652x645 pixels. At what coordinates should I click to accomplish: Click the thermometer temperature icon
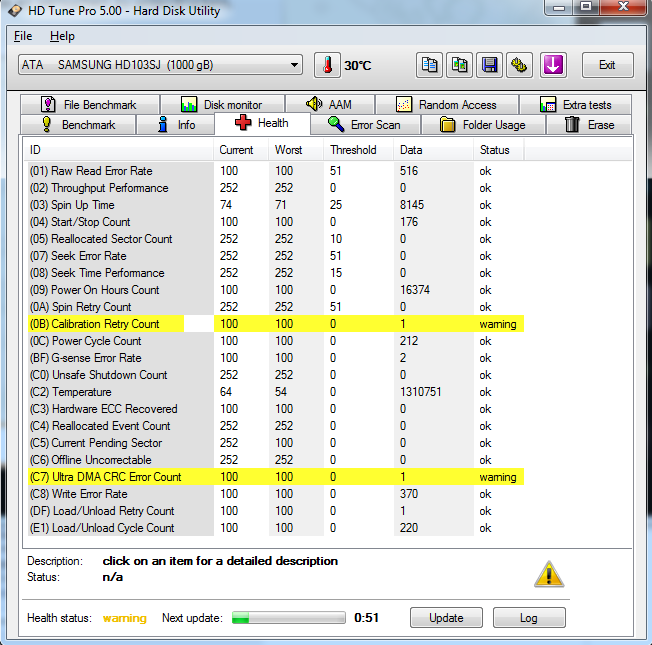(x=327, y=65)
